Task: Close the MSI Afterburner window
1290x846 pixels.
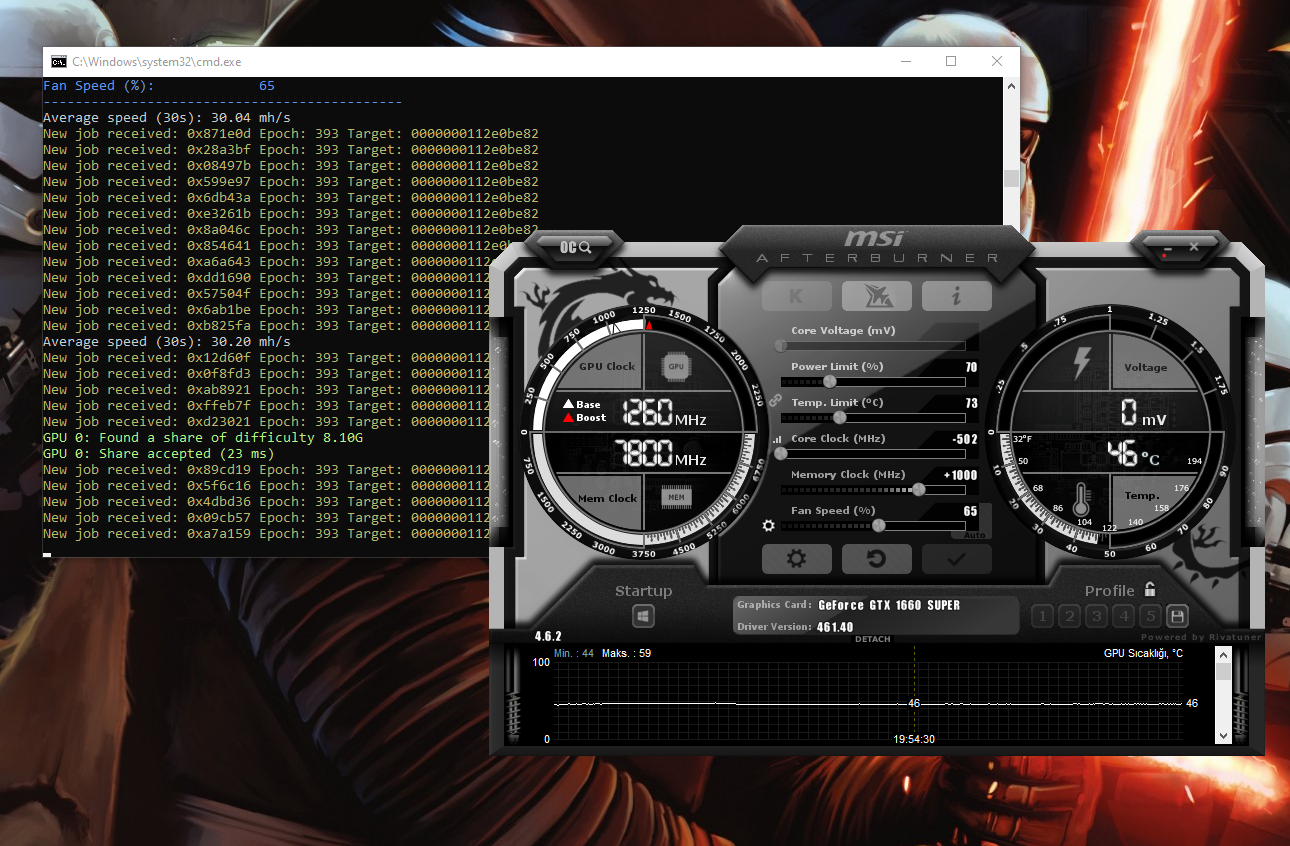Action: (1194, 246)
